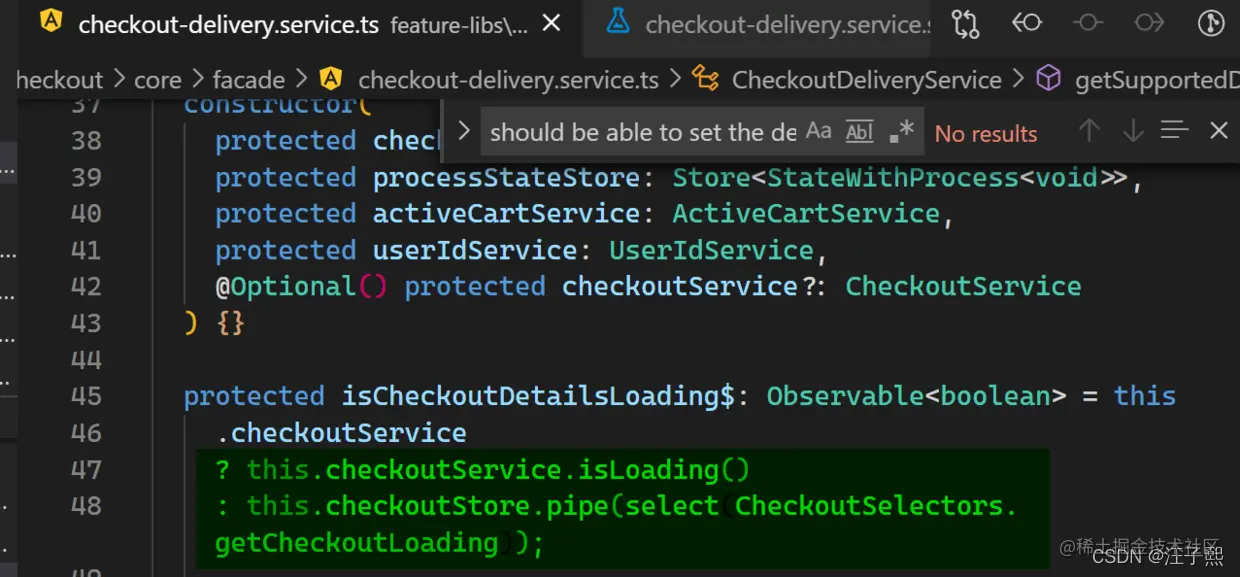
Task: Open the getSupportedD... method breadcrumb
Action: pyautogui.click(x=1157, y=80)
